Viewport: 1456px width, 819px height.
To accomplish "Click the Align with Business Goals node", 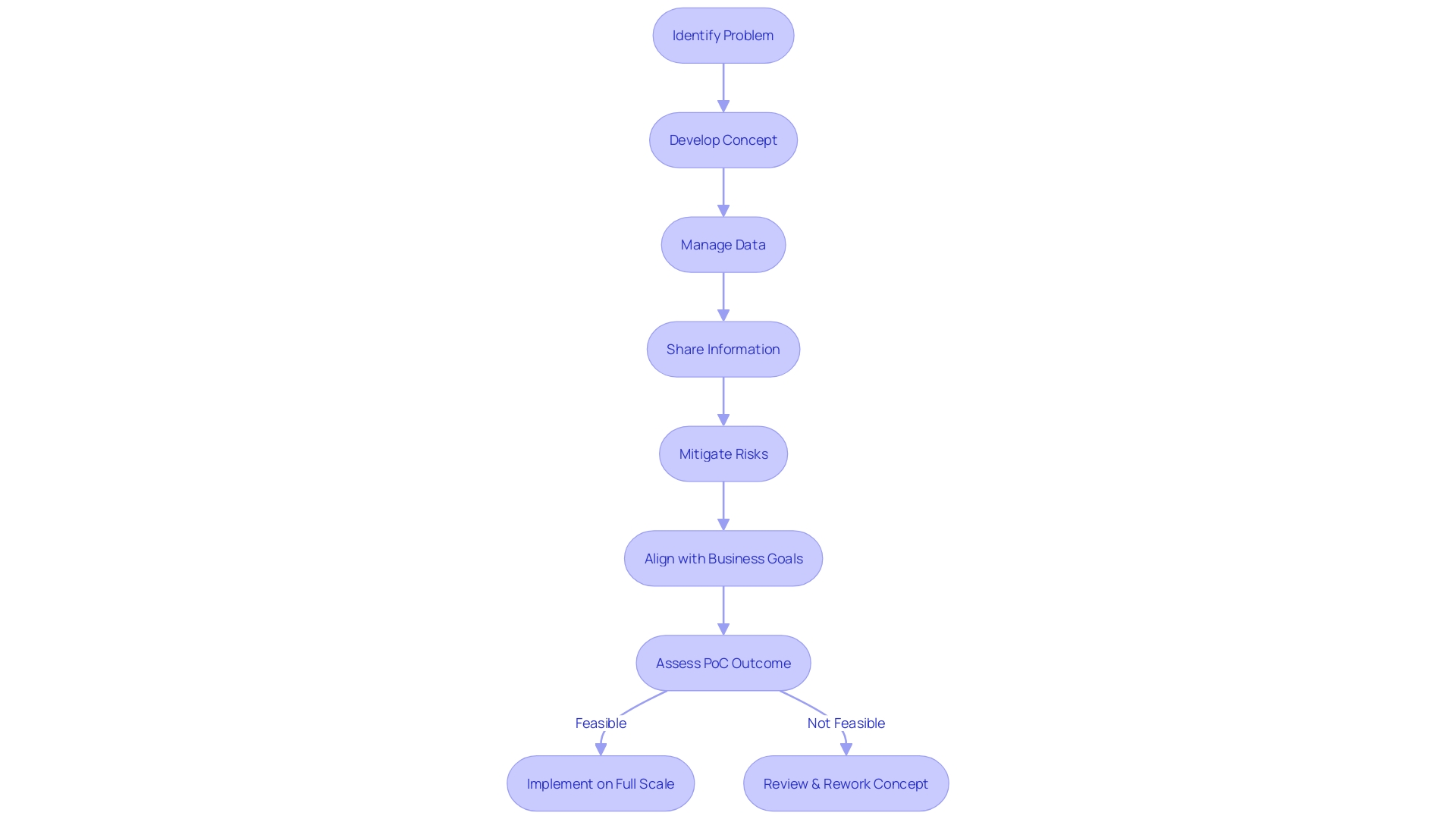I will pyautogui.click(x=723, y=558).
